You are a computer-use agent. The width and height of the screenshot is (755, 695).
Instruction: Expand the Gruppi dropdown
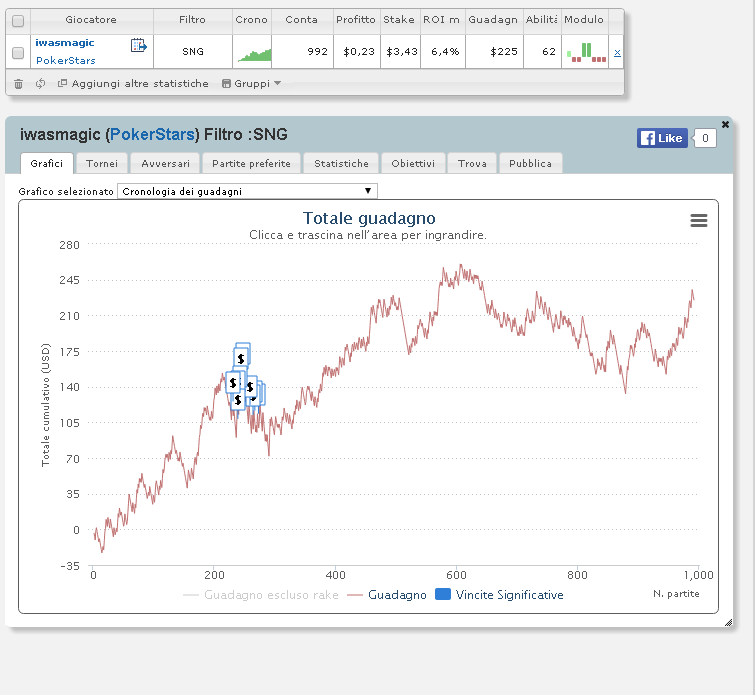[x=251, y=83]
